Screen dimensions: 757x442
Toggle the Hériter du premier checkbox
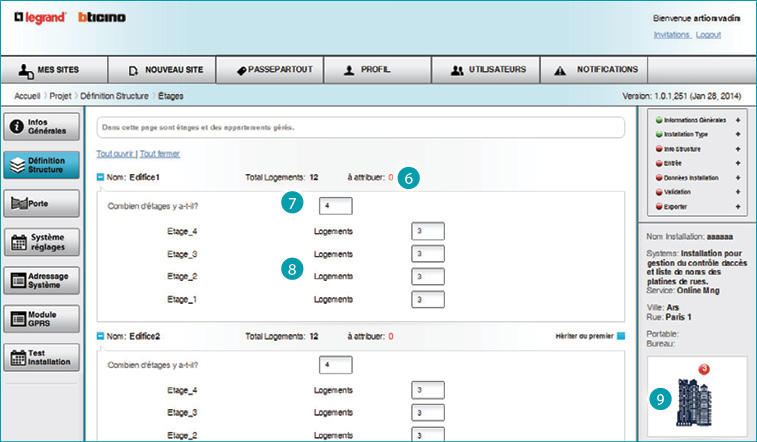(x=620, y=337)
